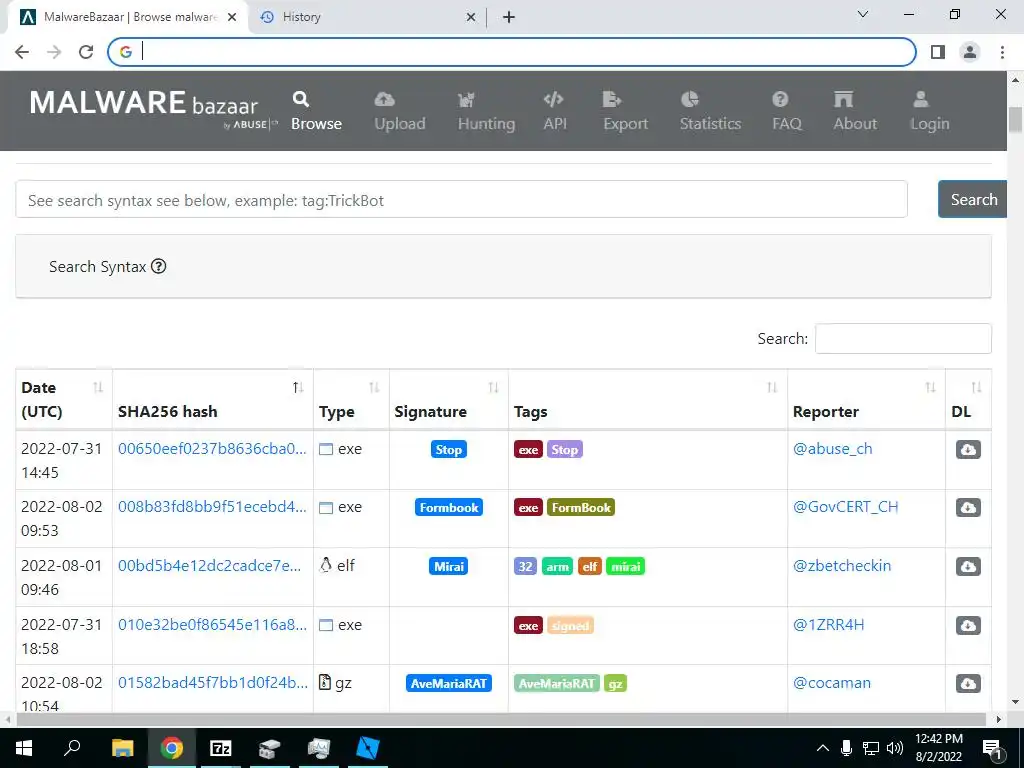
Task: Click the orange elf tag
Action: click(x=590, y=566)
